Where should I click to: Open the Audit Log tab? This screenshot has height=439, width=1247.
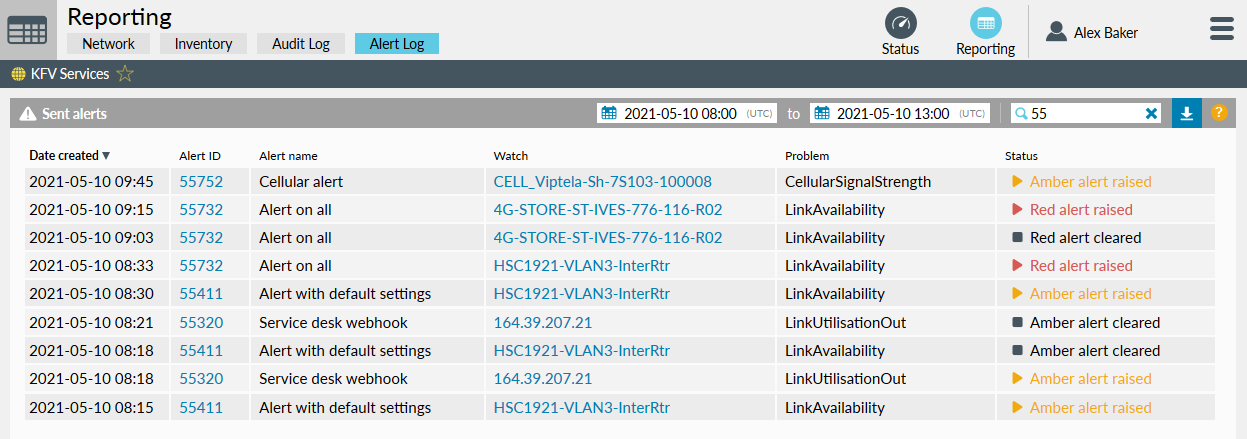(x=301, y=44)
